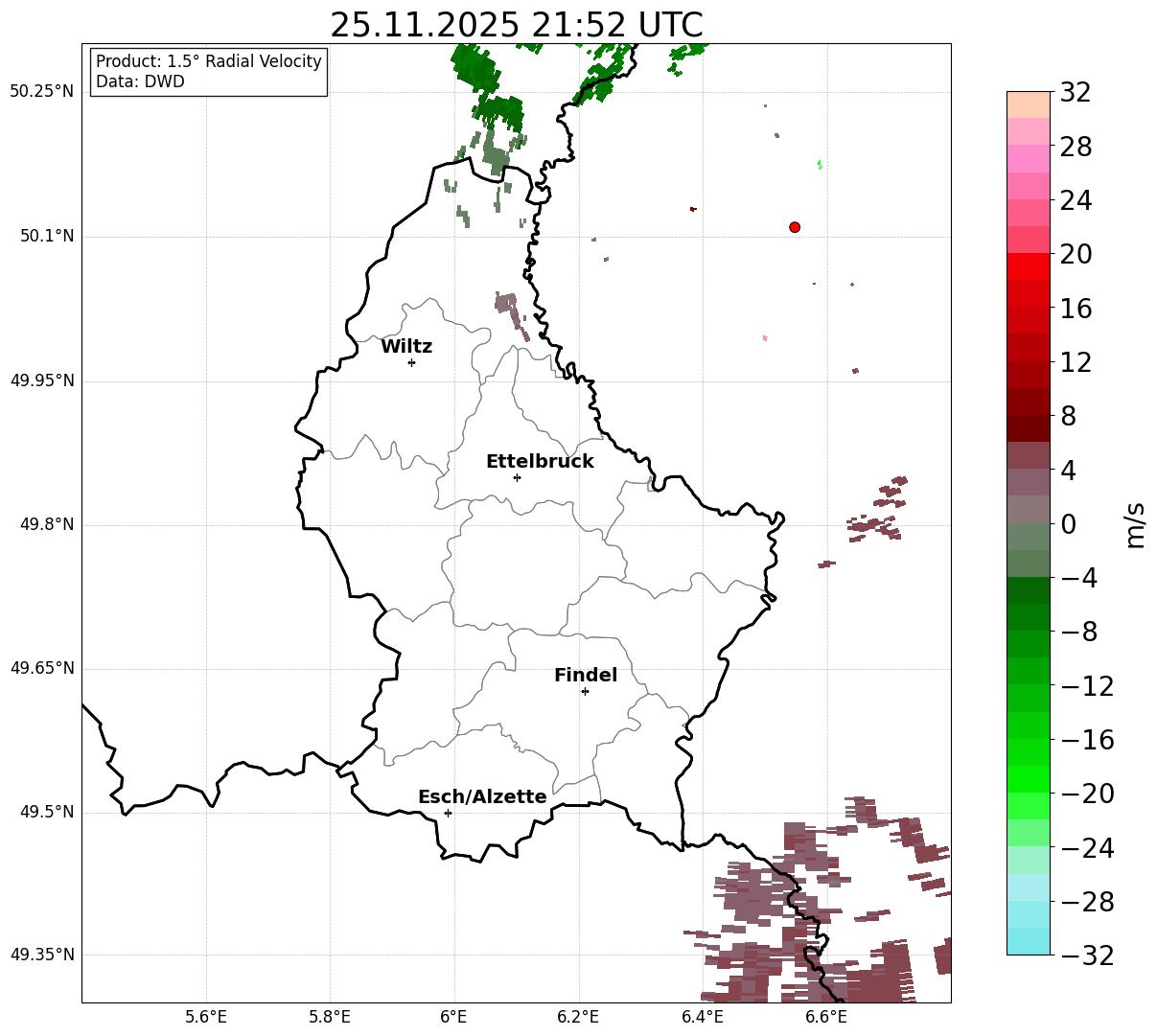Click longitude label 5.8°E
Viewport: 1157px width, 1036px height.
(x=330, y=1018)
